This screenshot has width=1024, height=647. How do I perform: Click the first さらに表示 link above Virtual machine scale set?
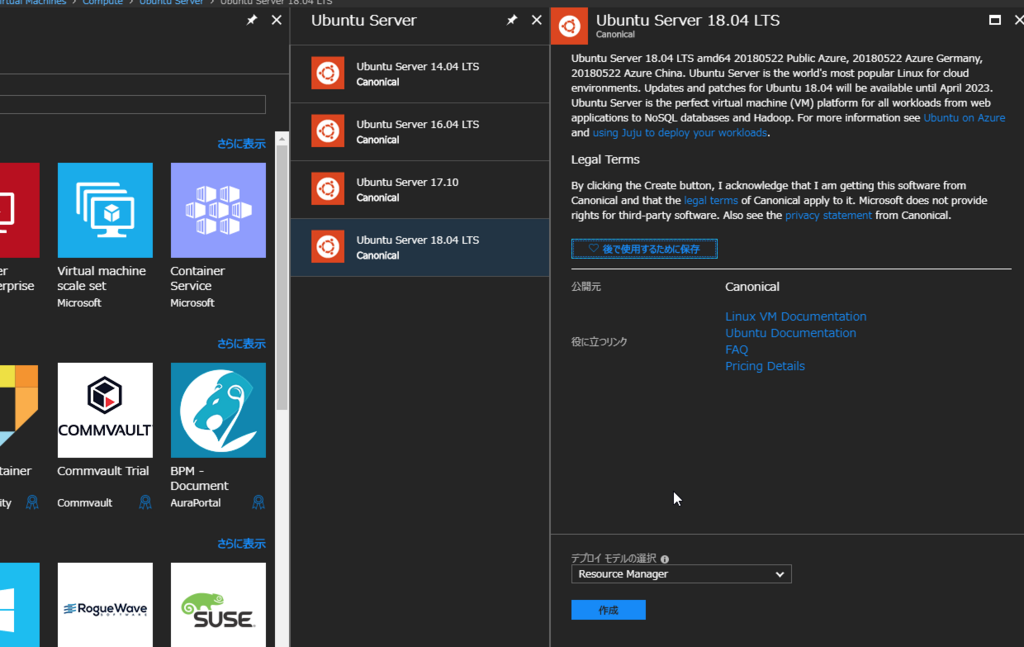[241, 144]
